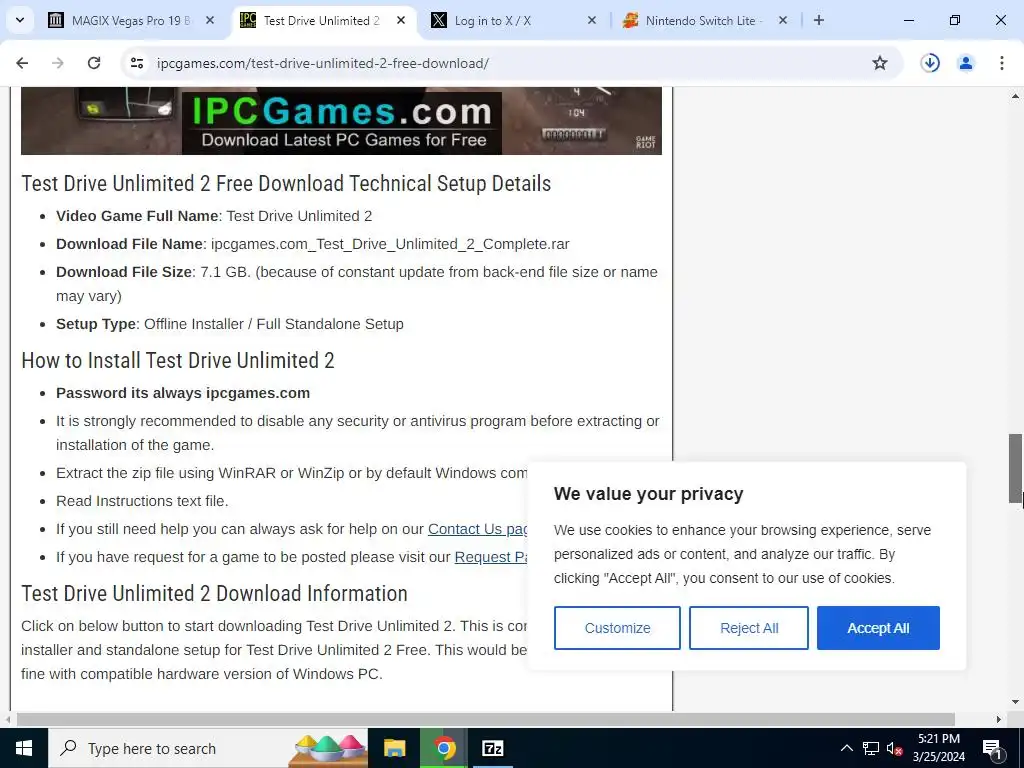Click 'Password its always ipcgames.com' text
The width and height of the screenshot is (1024, 768).
point(183,393)
